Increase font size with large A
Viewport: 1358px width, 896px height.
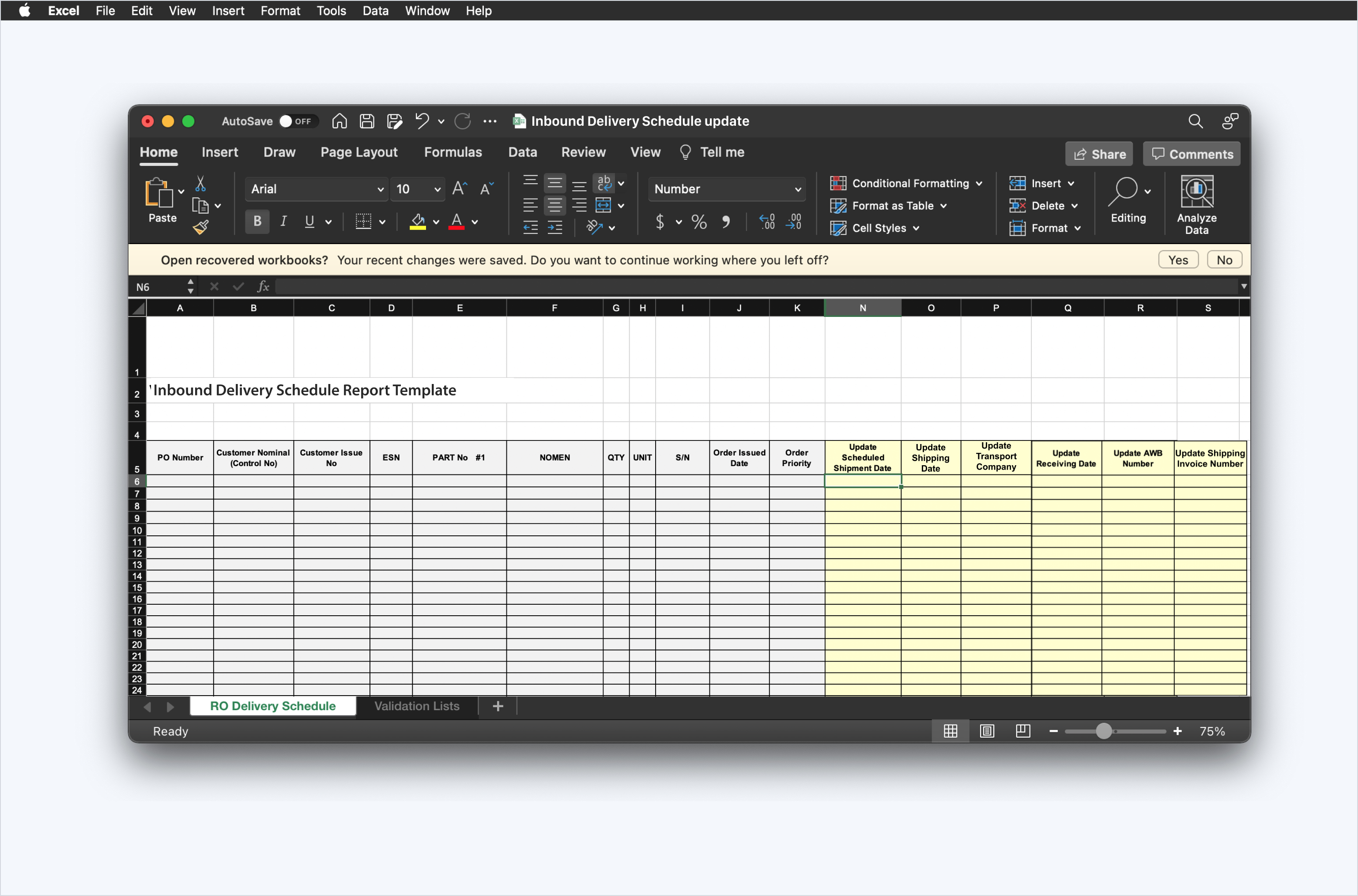[x=460, y=188]
